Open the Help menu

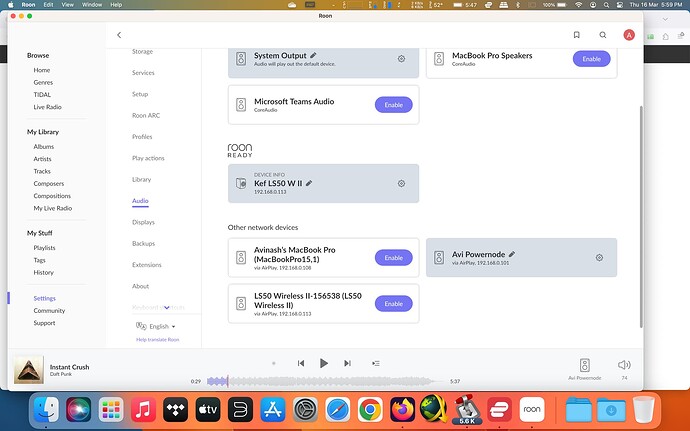pyautogui.click(x=116, y=4)
